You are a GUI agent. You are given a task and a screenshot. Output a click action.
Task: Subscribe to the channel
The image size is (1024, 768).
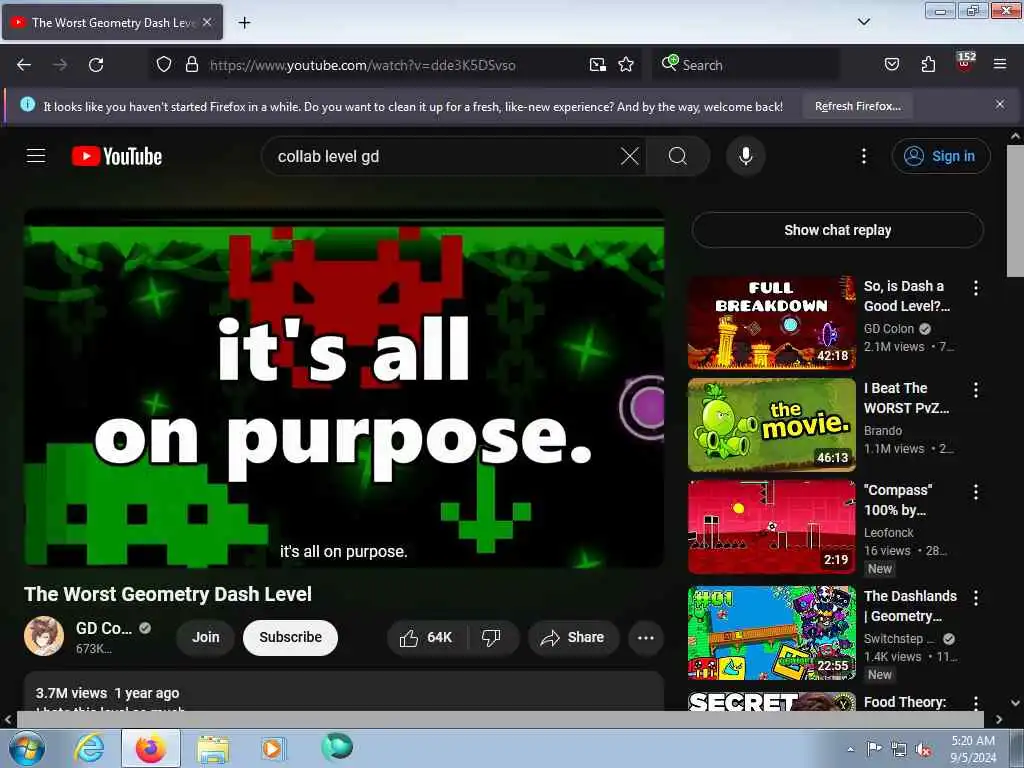click(290, 637)
